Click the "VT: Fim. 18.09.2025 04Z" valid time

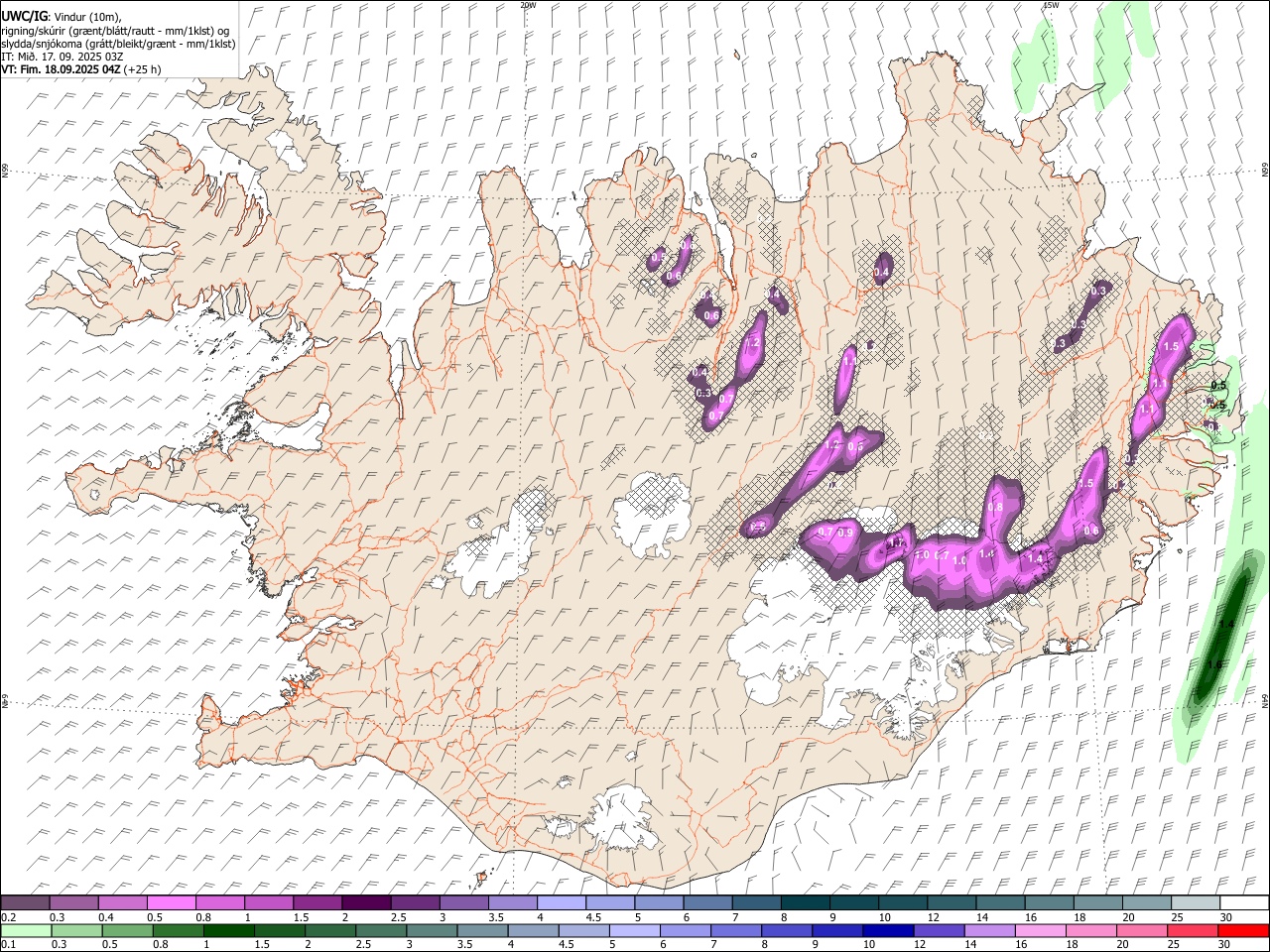pos(62,69)
